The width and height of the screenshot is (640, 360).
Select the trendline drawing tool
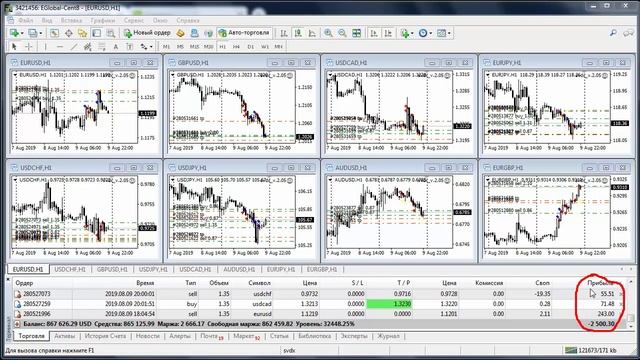74,47
